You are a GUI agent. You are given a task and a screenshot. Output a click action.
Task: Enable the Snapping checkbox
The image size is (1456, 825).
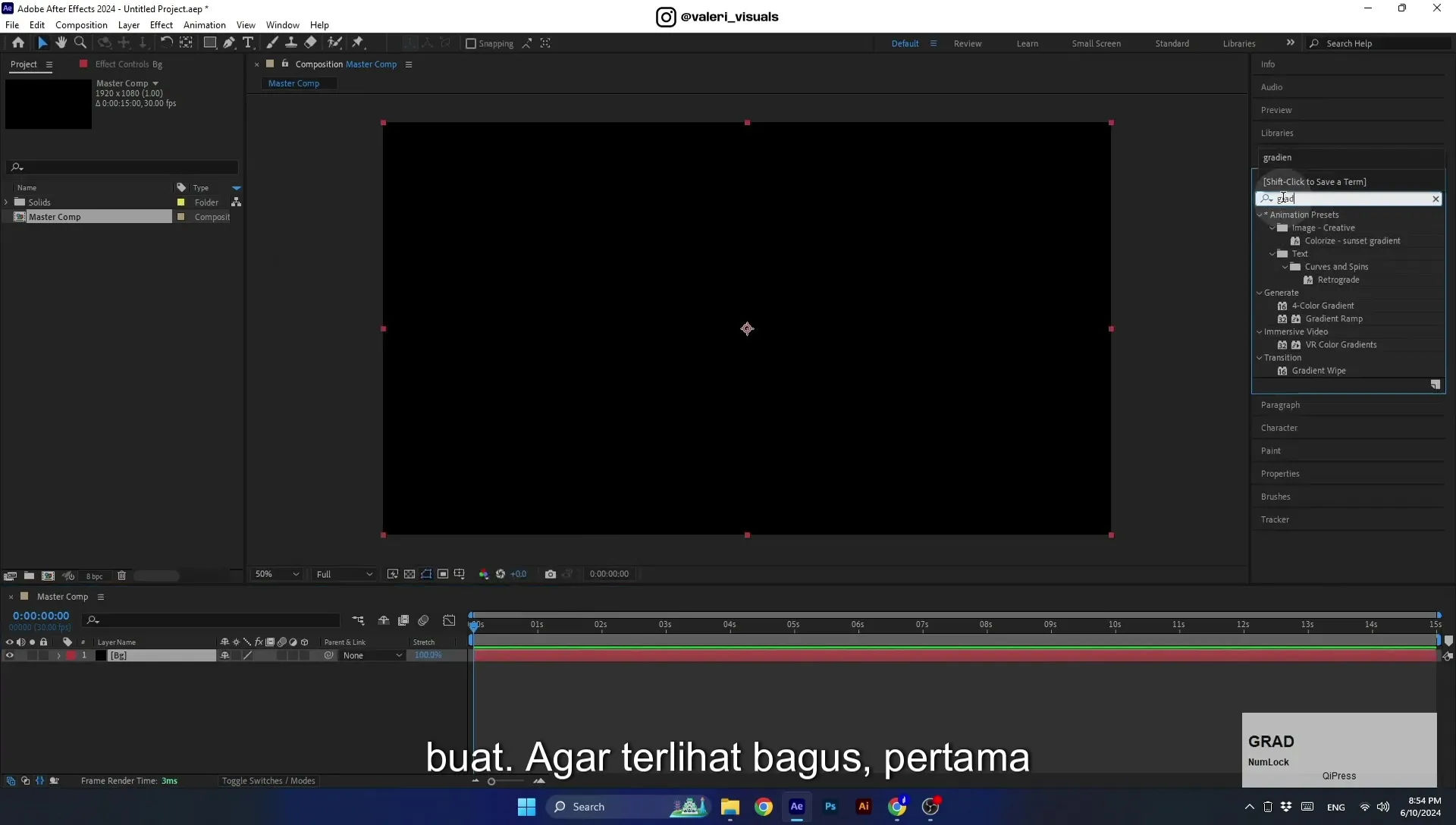point(471,44)
